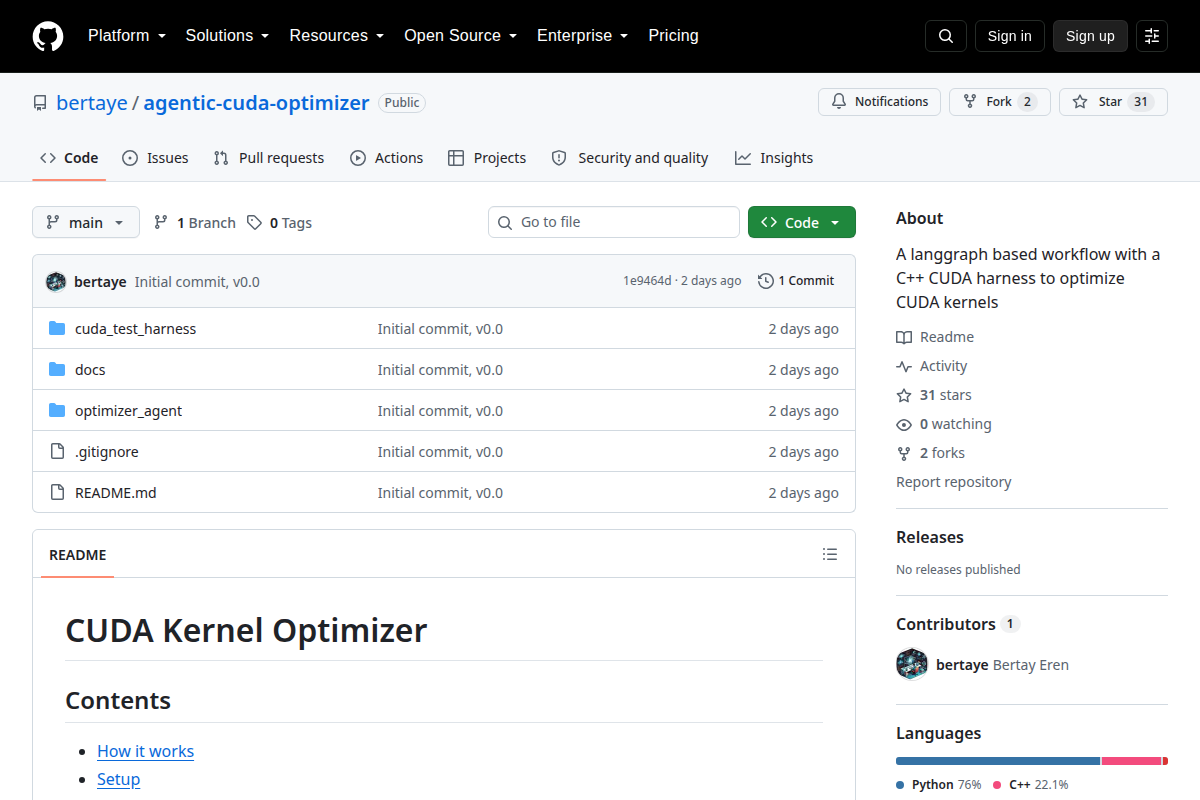The width and height of the screenshot is (1200, 800).
Task: Open the Releases heading link
Action: point(930,537)
